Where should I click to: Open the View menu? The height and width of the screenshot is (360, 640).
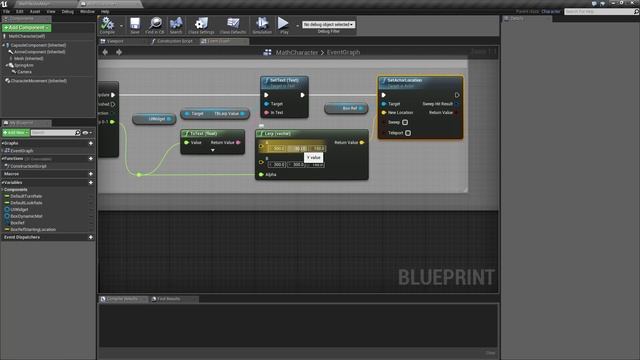51,11
